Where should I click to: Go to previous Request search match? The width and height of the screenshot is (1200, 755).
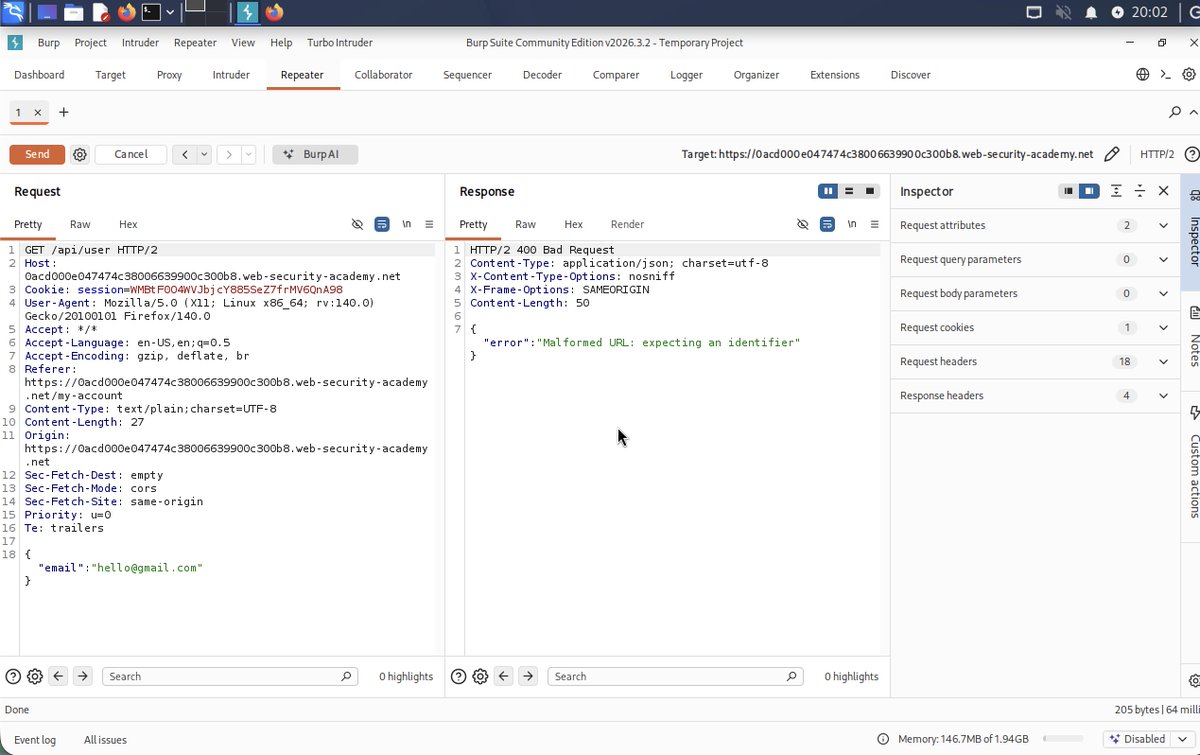58,676
